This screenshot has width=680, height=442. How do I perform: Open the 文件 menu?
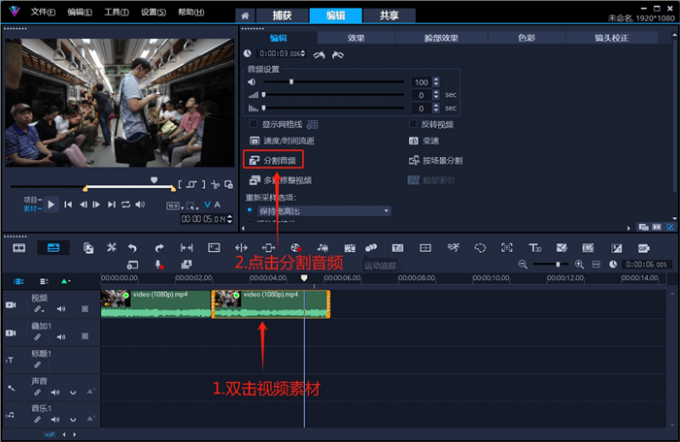pyautogui.click(x=42, y=12)
